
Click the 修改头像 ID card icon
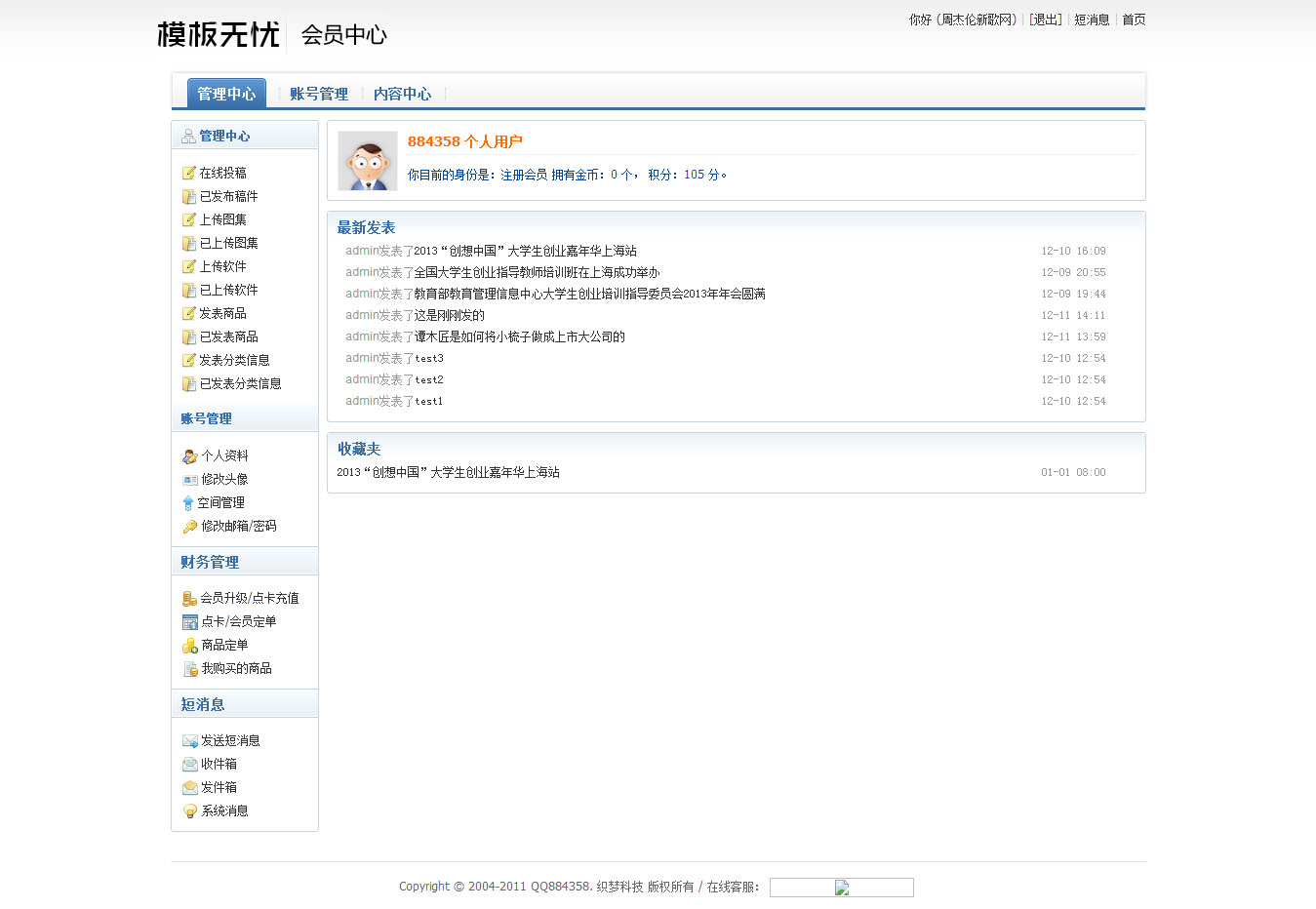pos(190,480)
